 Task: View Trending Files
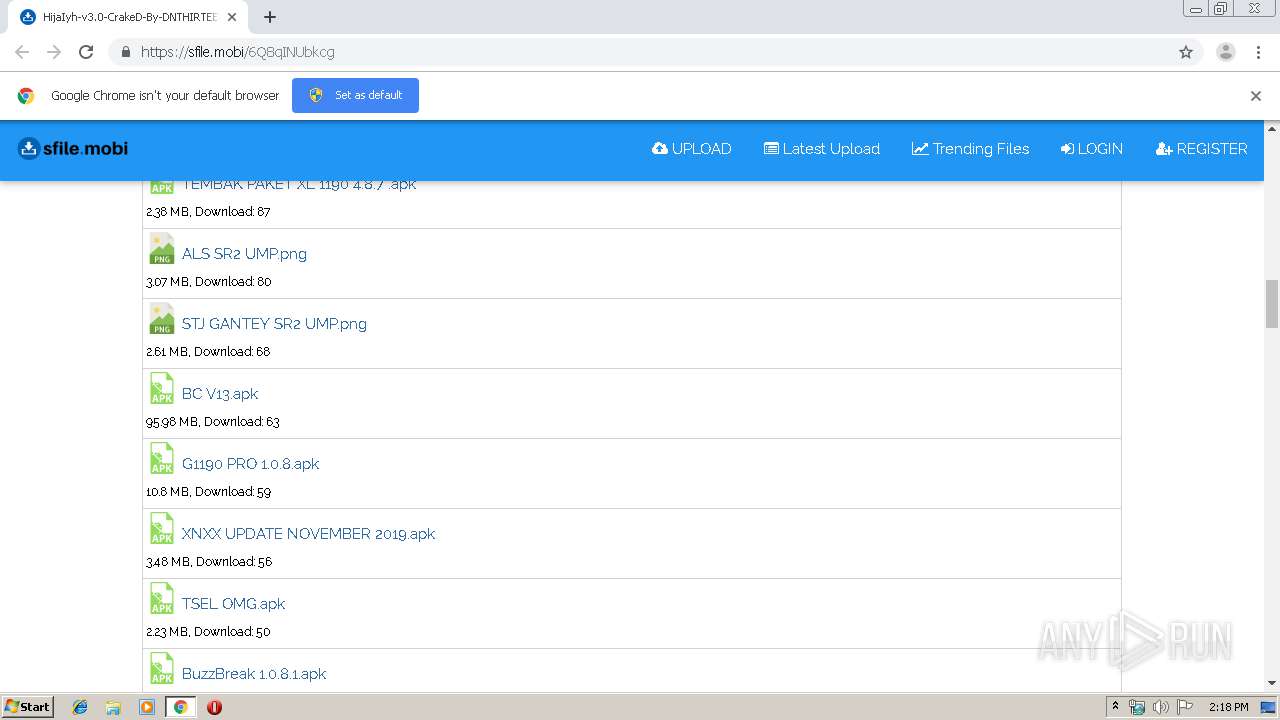pos(970,149)
